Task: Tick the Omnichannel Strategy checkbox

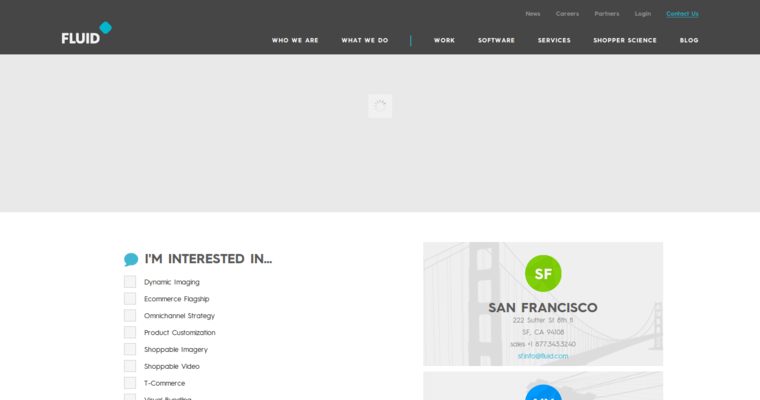Action: [x=130, y=316]
